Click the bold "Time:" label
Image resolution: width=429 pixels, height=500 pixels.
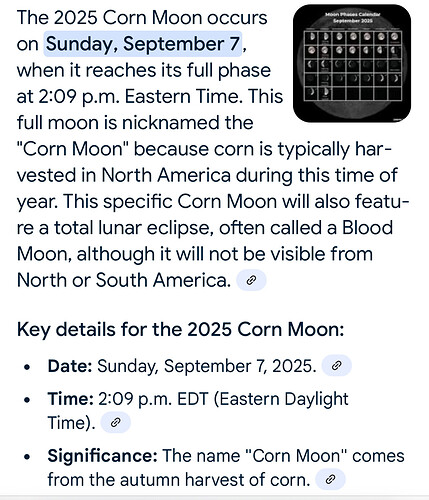(x=70, y=399)
